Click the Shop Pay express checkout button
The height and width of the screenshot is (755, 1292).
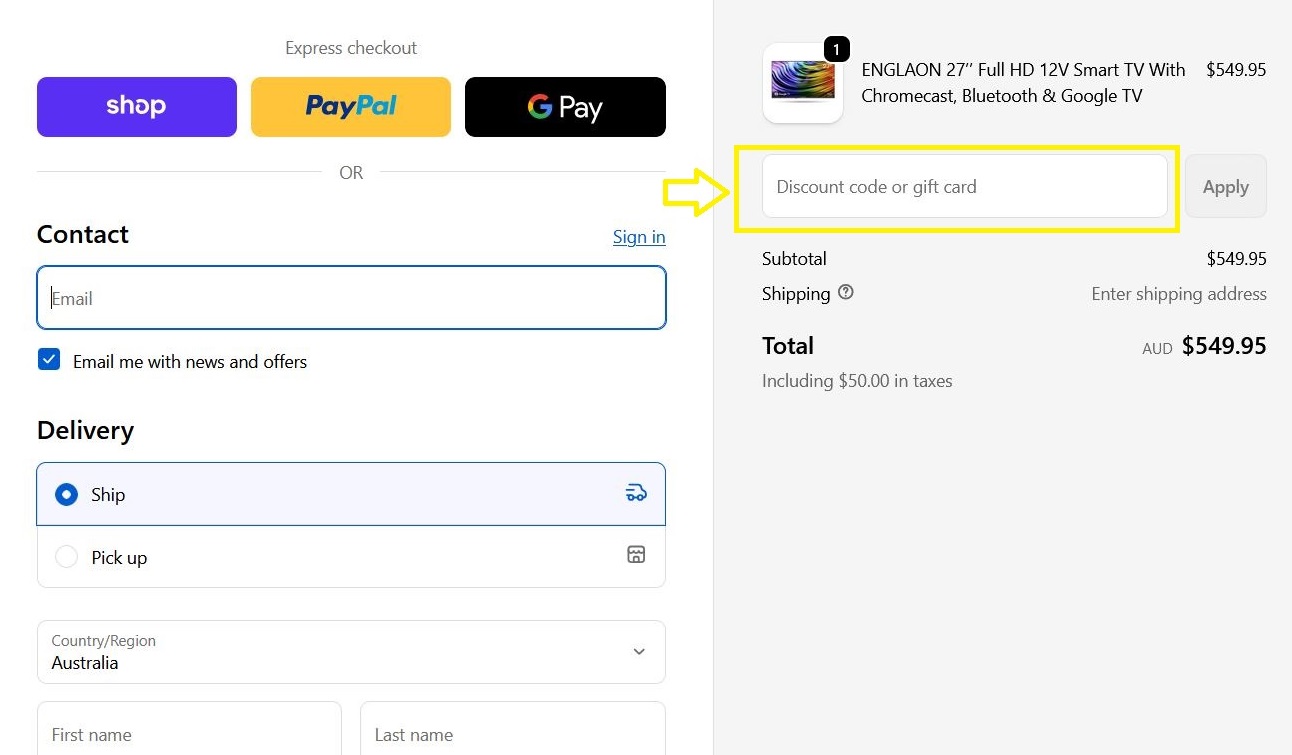pos(137,107)
